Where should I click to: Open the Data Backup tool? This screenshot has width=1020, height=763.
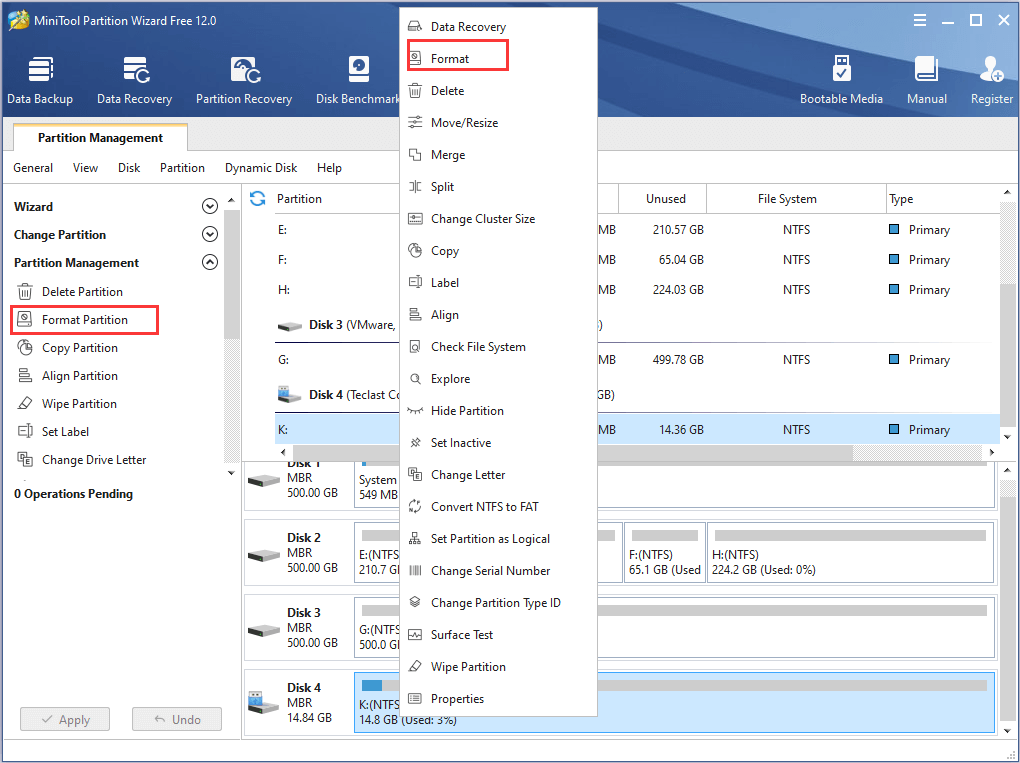coord(40,81)
